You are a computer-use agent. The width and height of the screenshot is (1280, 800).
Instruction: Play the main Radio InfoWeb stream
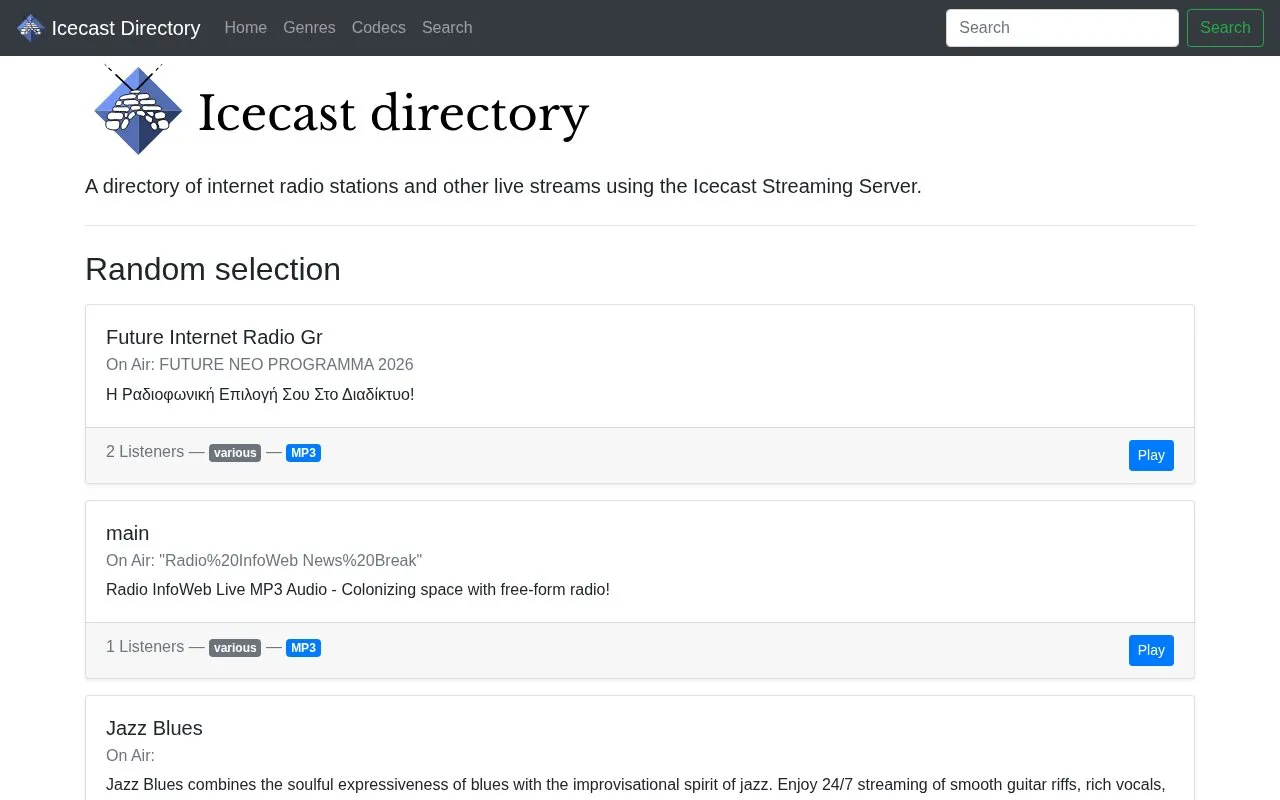tap(1151, 650)
